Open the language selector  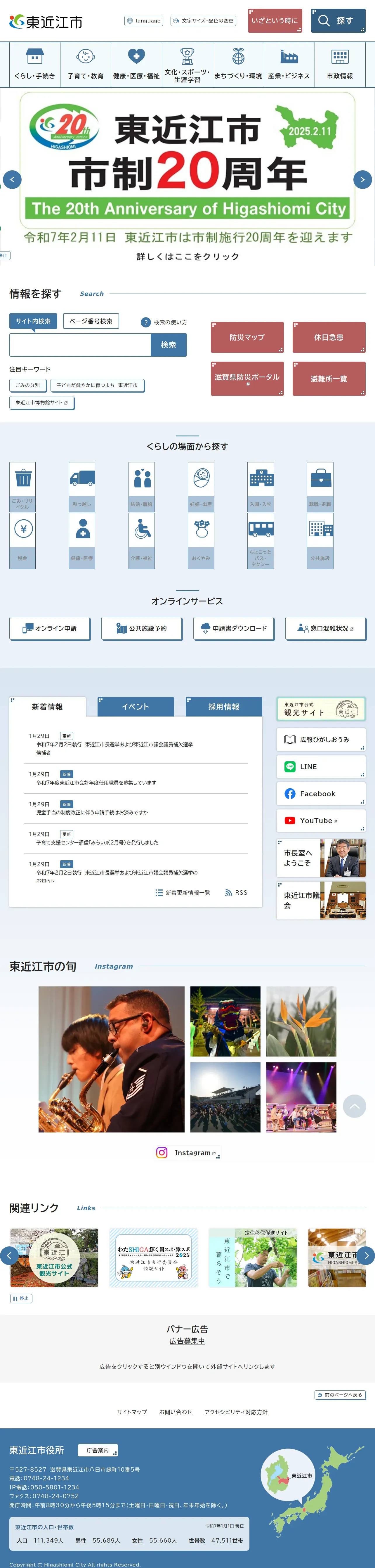(144, 21)
